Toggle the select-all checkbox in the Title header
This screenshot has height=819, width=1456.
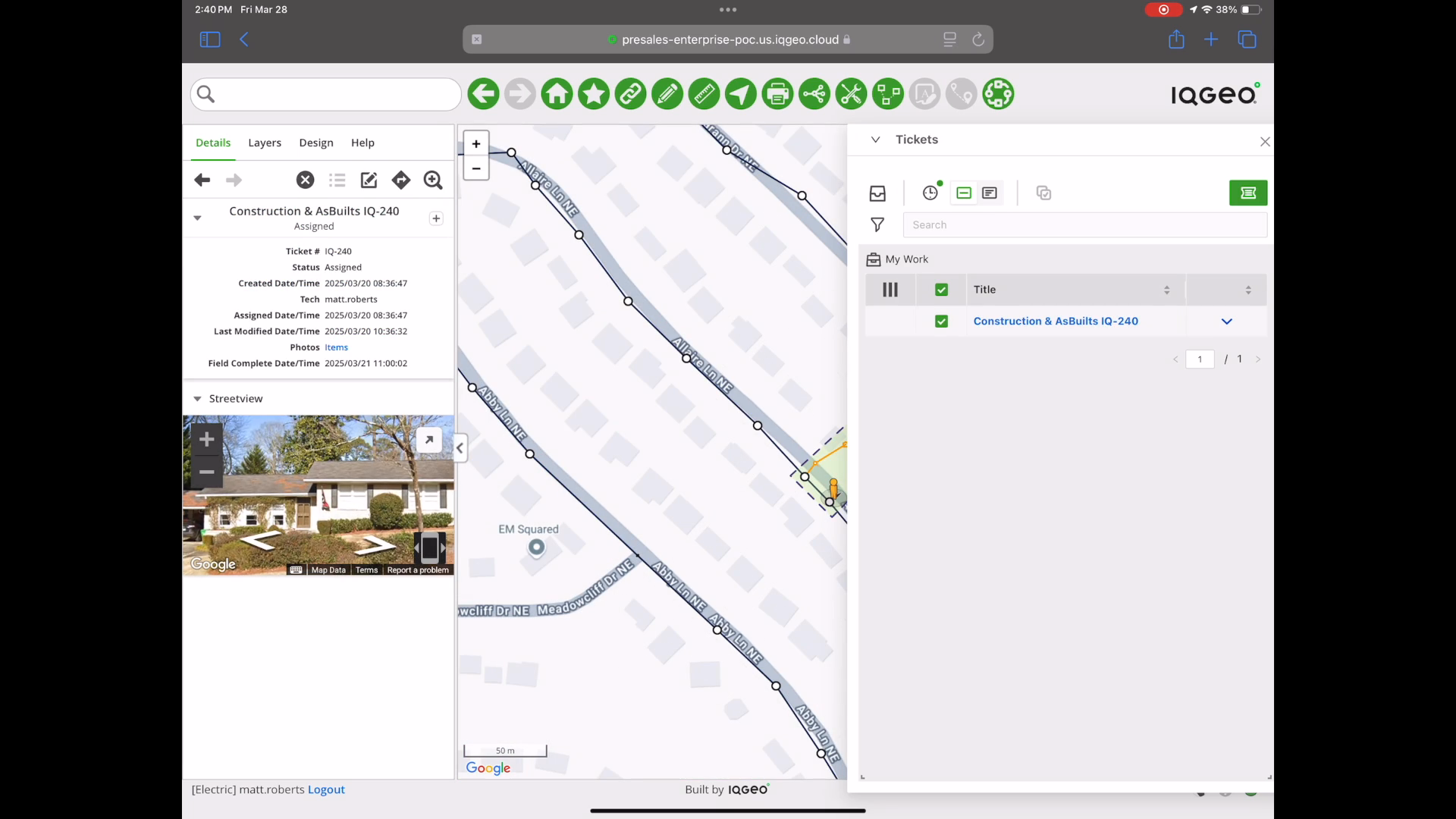pyautogui.click(x=941, y=290)
